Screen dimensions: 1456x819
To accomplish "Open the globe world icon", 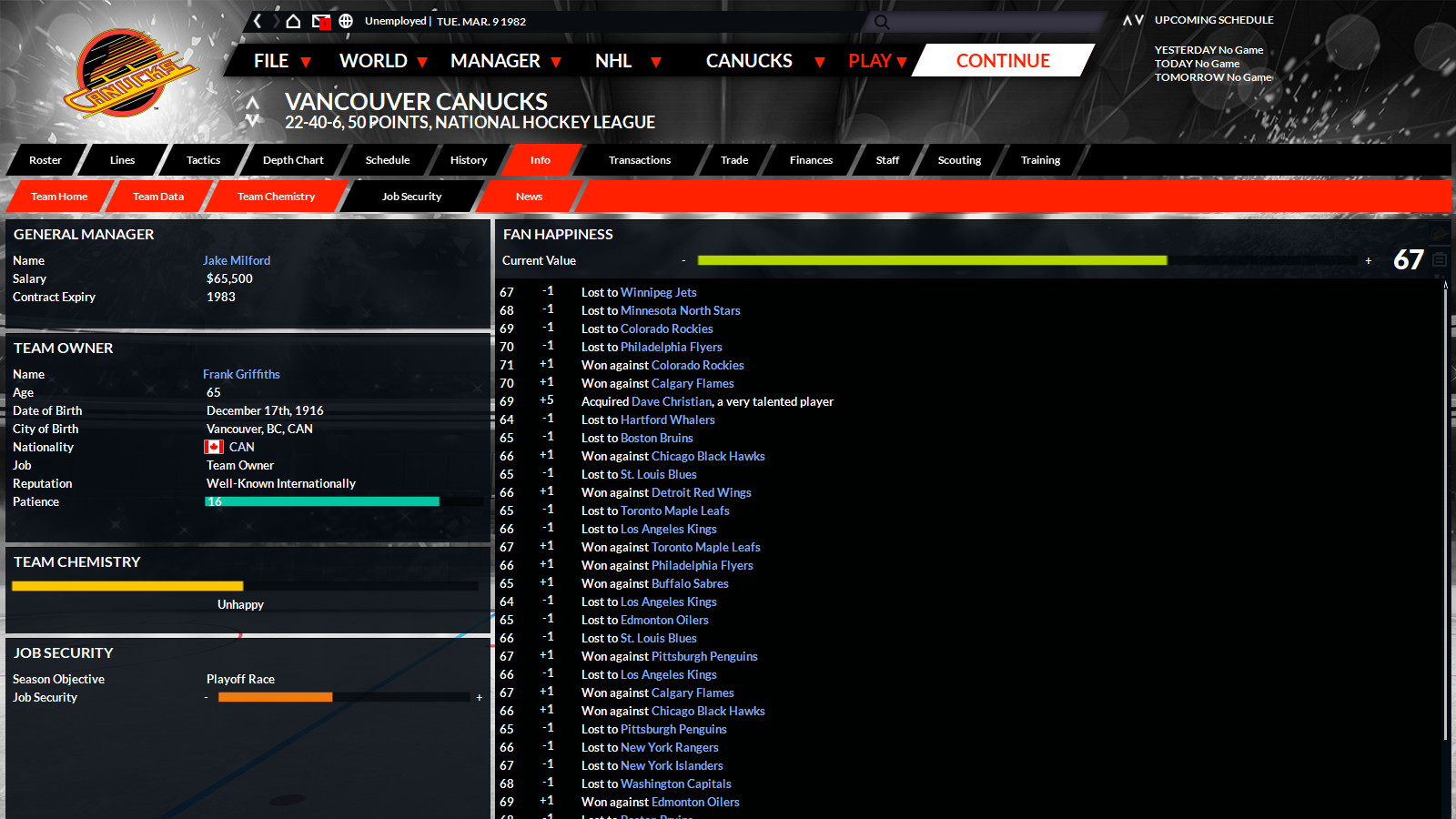I will [346, 20].
